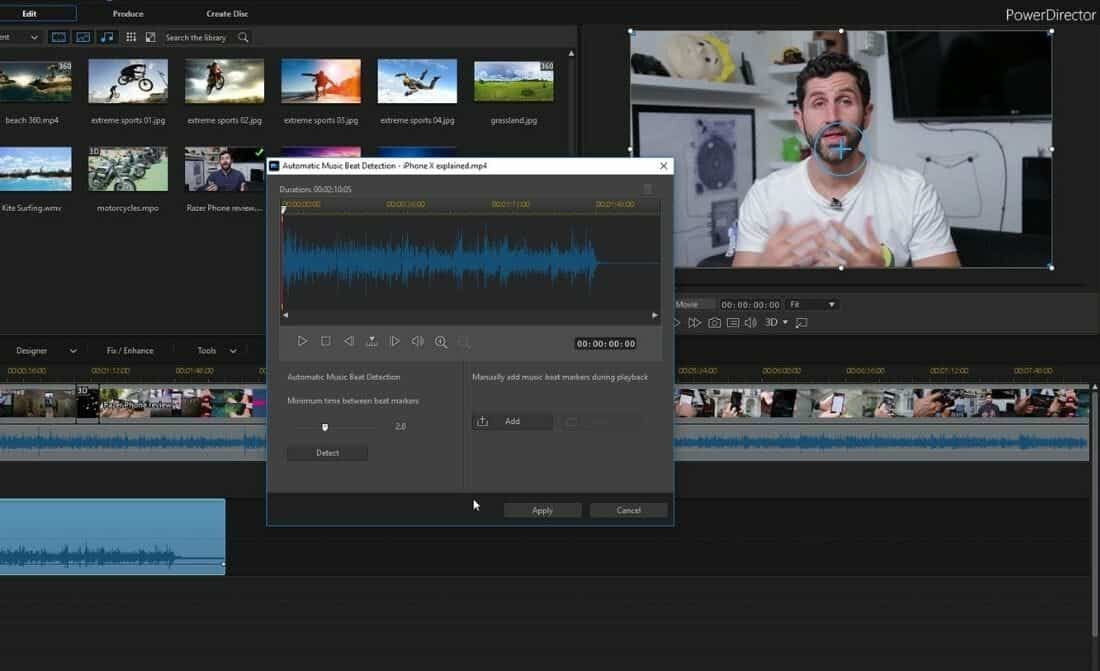Screen dimensions: 1100x671
Task: Click the blue audio waveform in dialog
Action: (x=440, y=262)
